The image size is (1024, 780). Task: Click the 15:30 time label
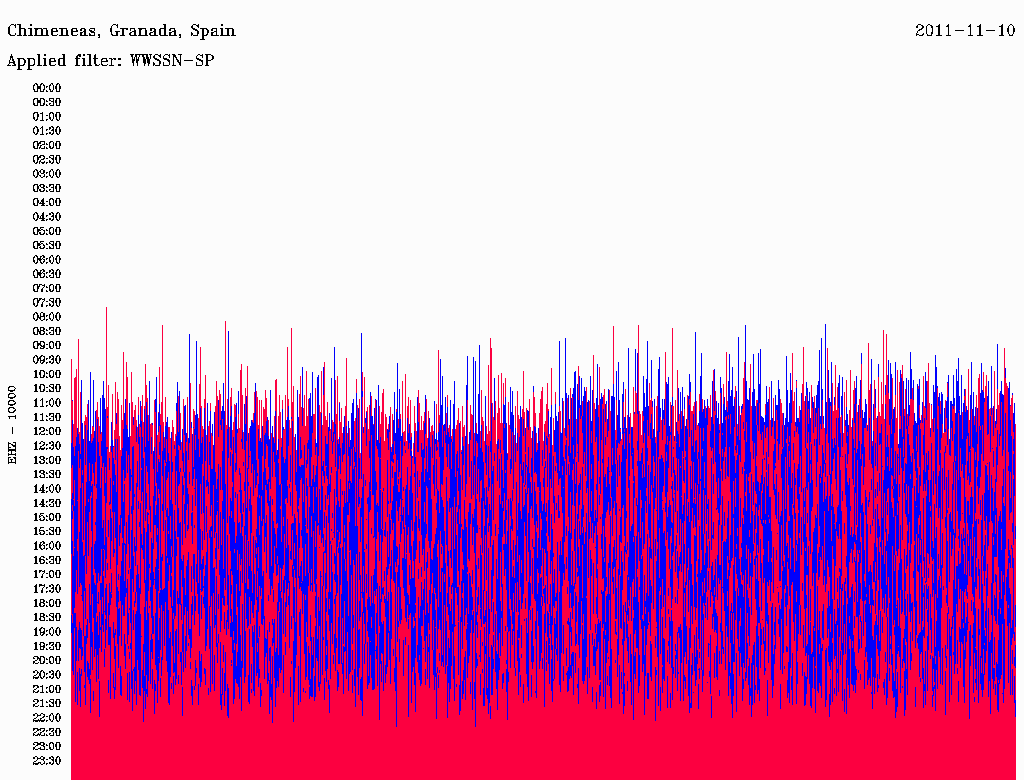coord(47,531)
